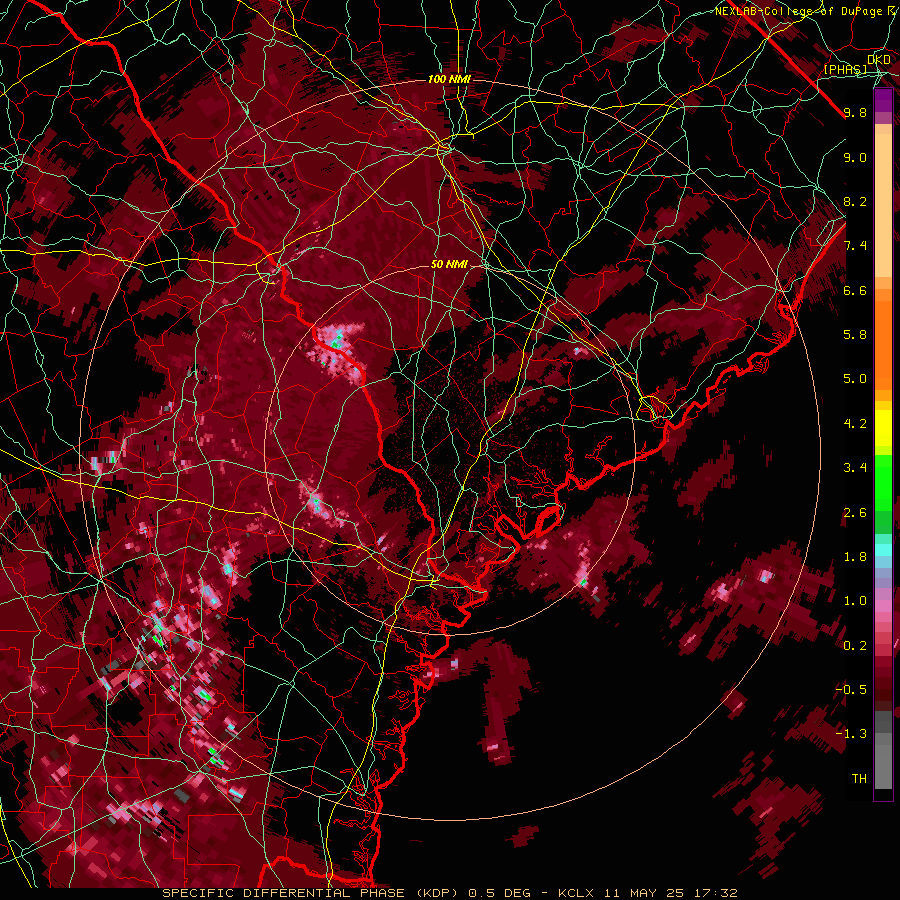This screenshot has width=900, height=900.
Task: Click the 9.0 value on color scale
Action: click(x=855, y=157)
